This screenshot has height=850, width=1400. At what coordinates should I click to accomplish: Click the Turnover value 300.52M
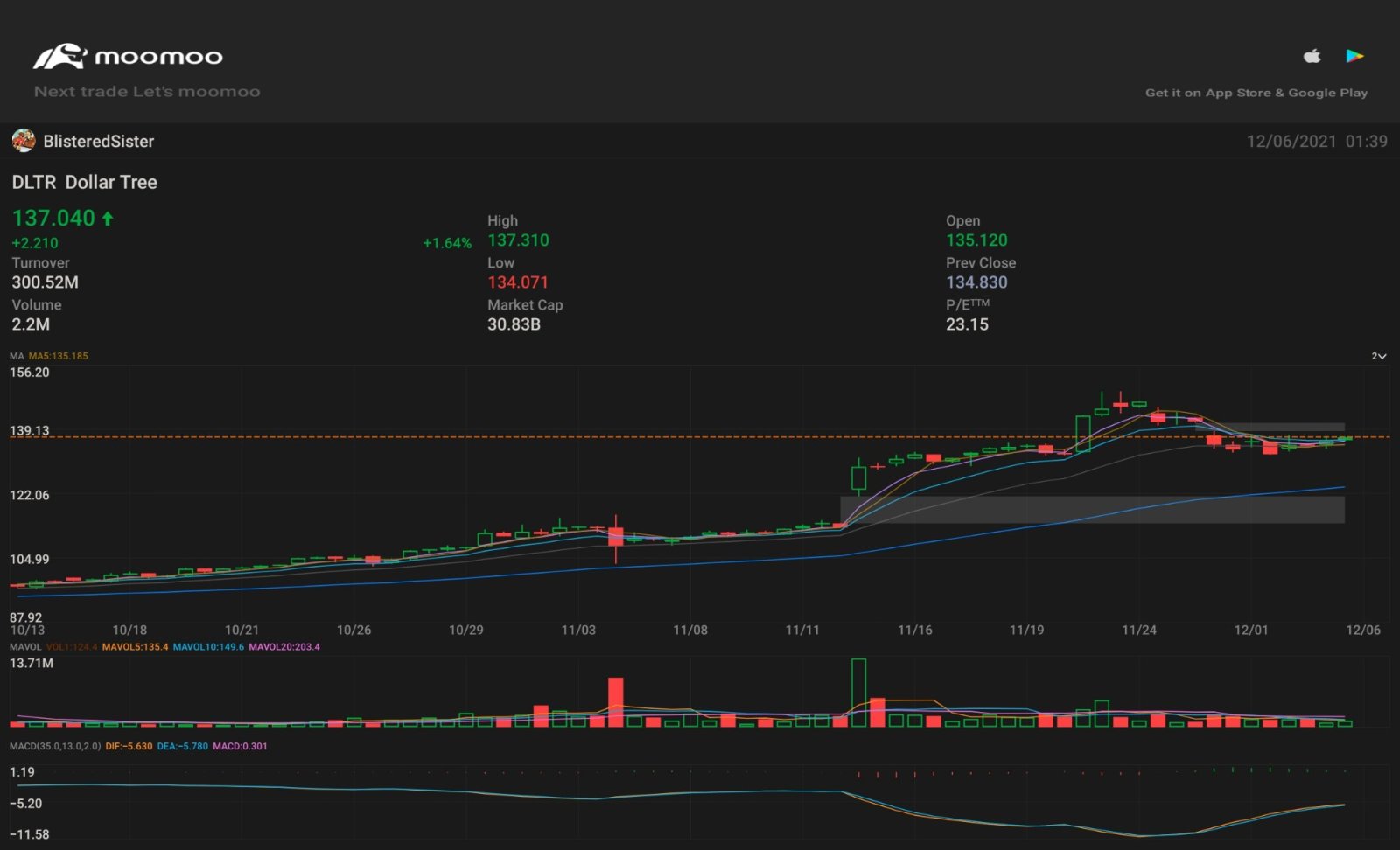[45, 282]
